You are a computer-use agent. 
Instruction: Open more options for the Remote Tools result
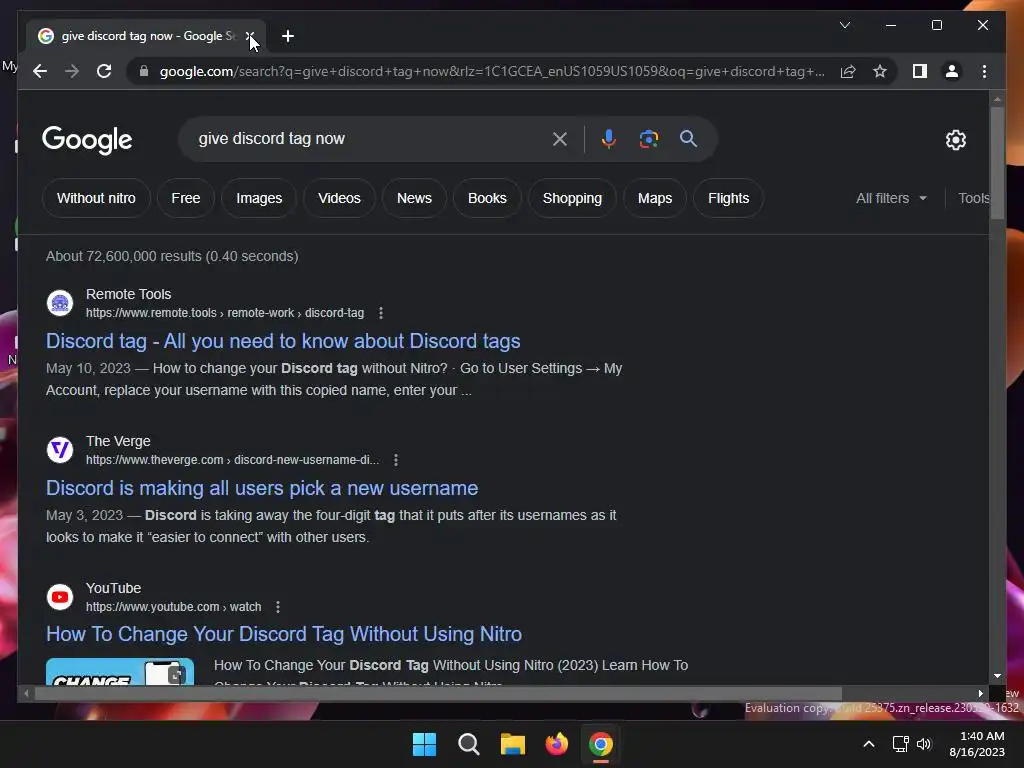[x=381, y=313]
